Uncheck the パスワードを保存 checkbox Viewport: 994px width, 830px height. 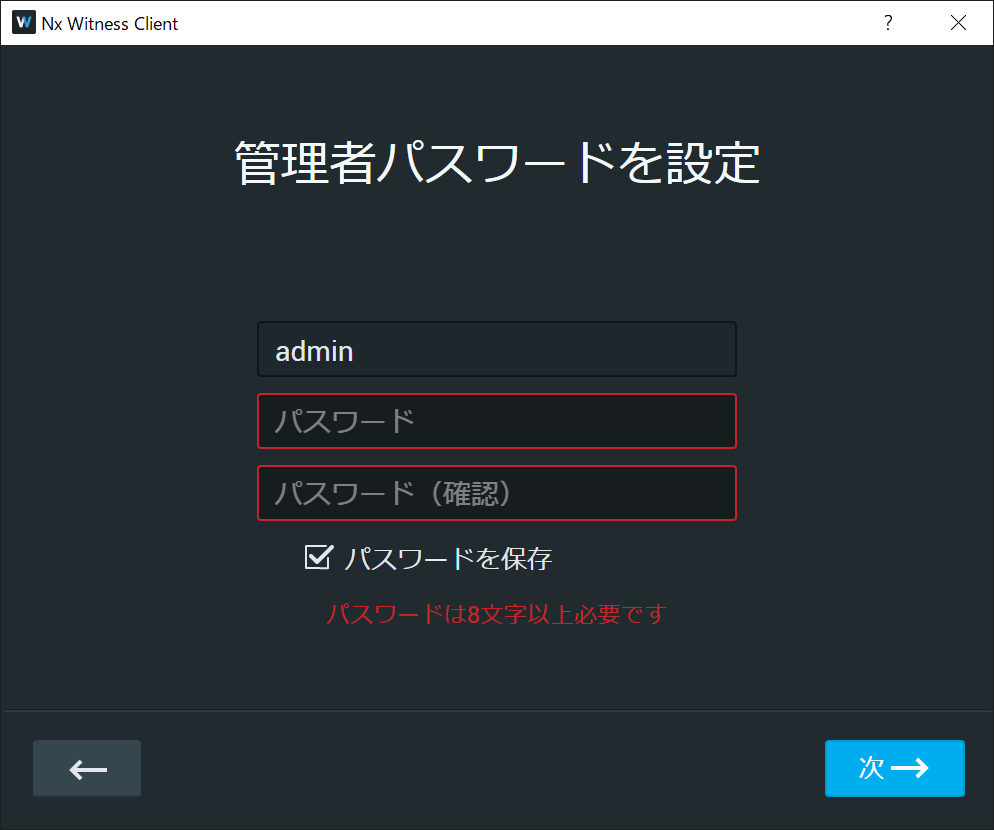click(x=318, y=557)
